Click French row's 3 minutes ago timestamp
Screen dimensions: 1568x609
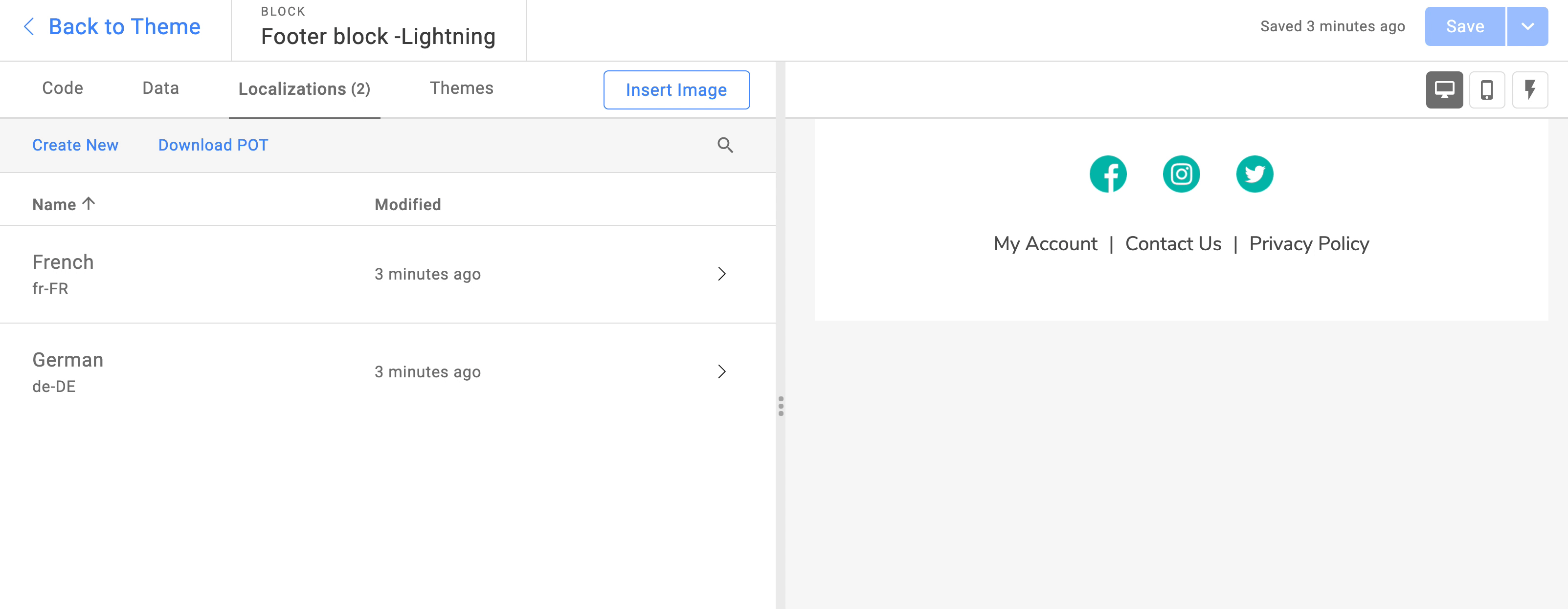428,274
